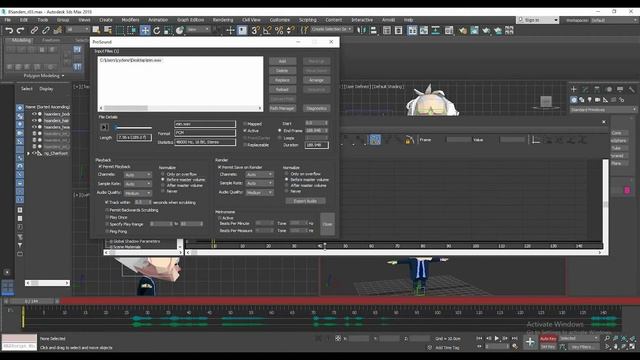
Task: Activate the Select and Rotate tool
Action: (157, 30)
